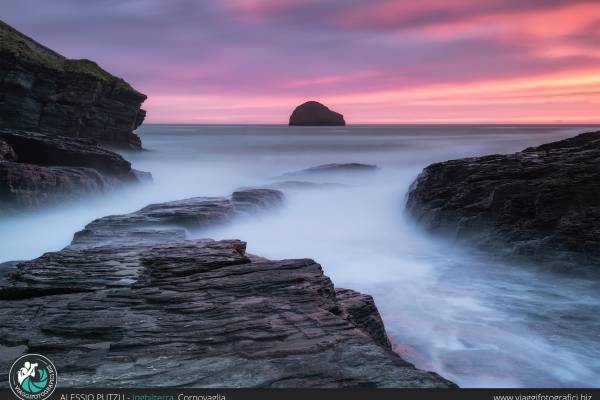Click the grassy cliff top at left
The width and height of the screenshot is (600, 400).
[50, 55]
